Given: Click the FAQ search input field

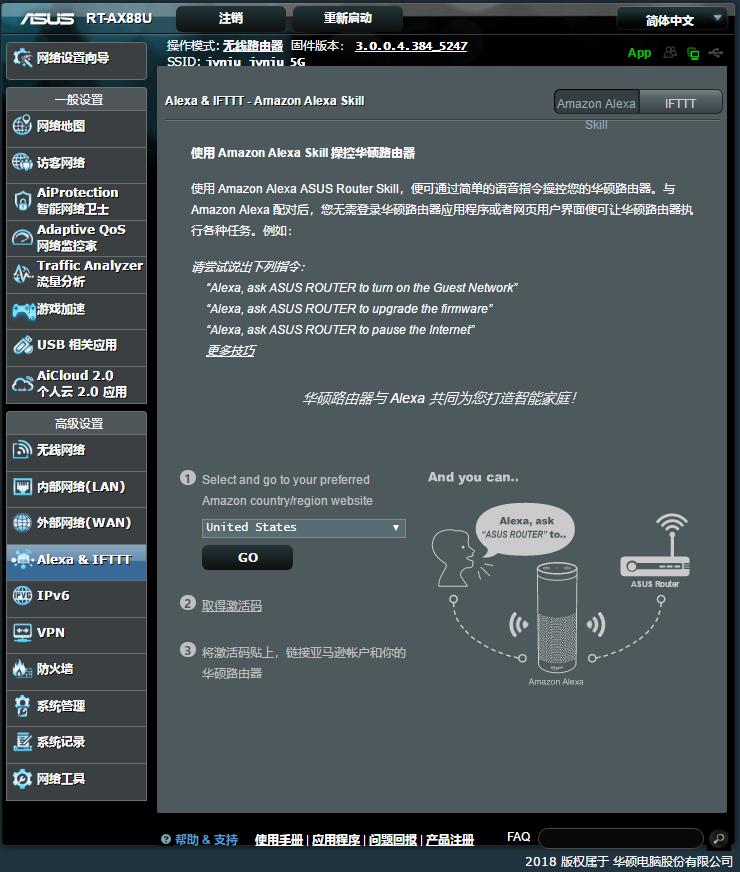Looking at the screenshot, I should pyautogui.click(x=621, y=838).
